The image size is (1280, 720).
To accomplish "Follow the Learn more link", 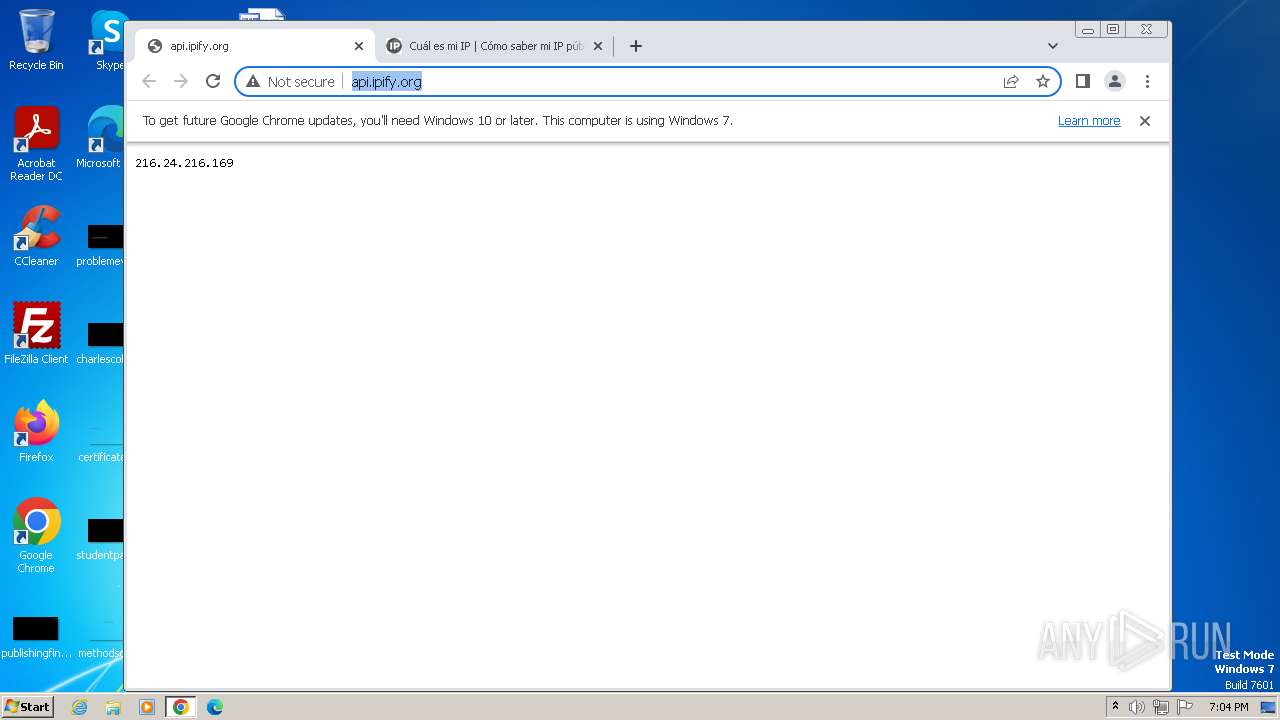I will pos(1089,121).
